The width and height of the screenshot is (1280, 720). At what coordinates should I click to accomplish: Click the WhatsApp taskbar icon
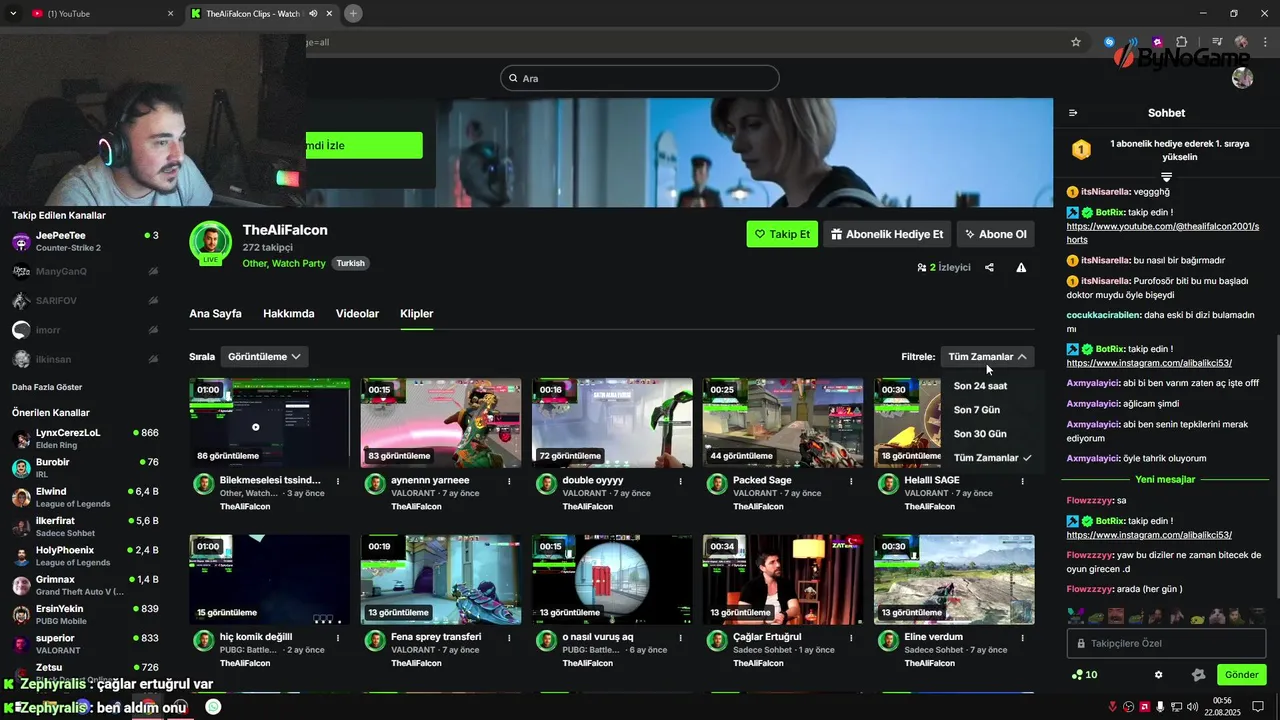pyautogui.click(x=213, y=707)
